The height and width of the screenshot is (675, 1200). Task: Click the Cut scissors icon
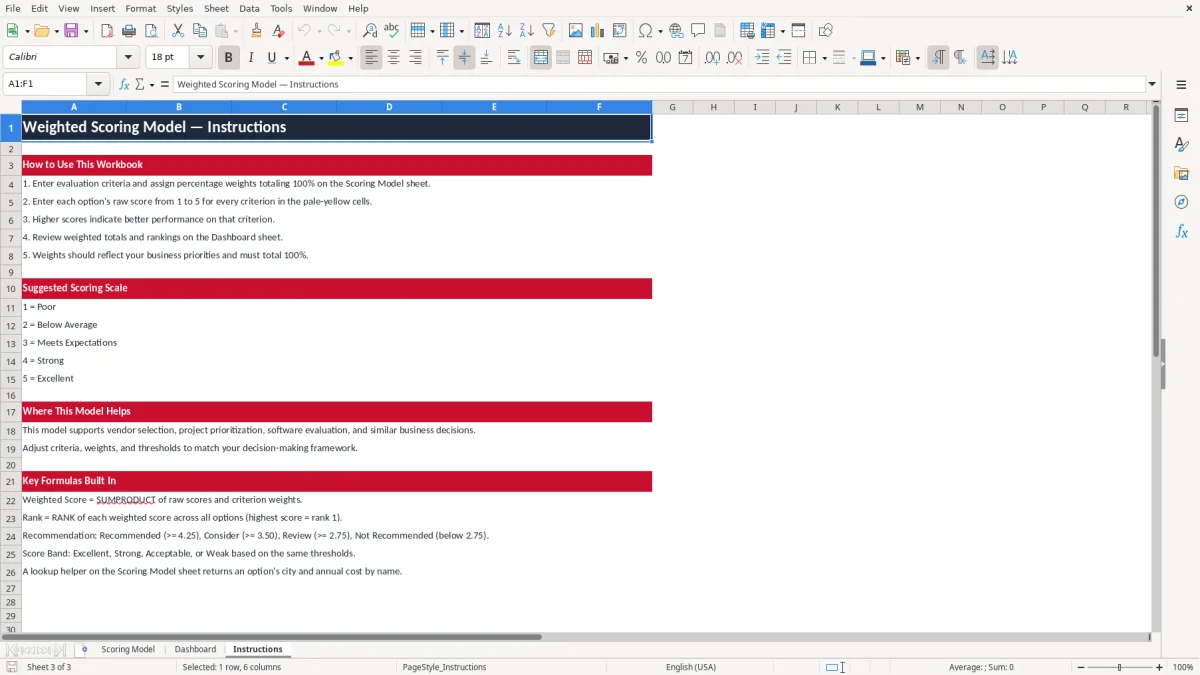pyautogui.click(x=178, y=31)
